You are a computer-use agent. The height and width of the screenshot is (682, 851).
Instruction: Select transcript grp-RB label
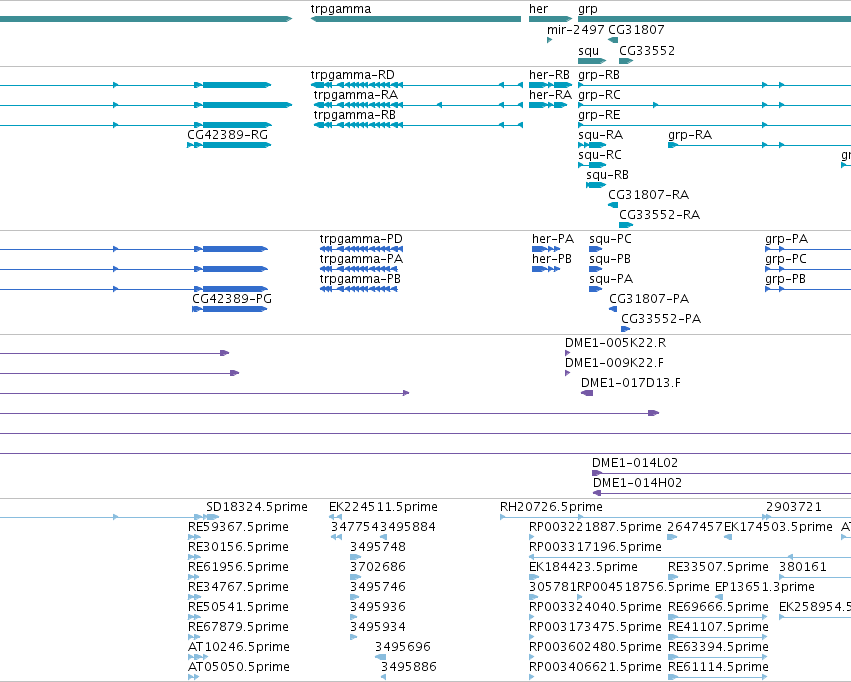pyautogui.click(x=599, y=75)
